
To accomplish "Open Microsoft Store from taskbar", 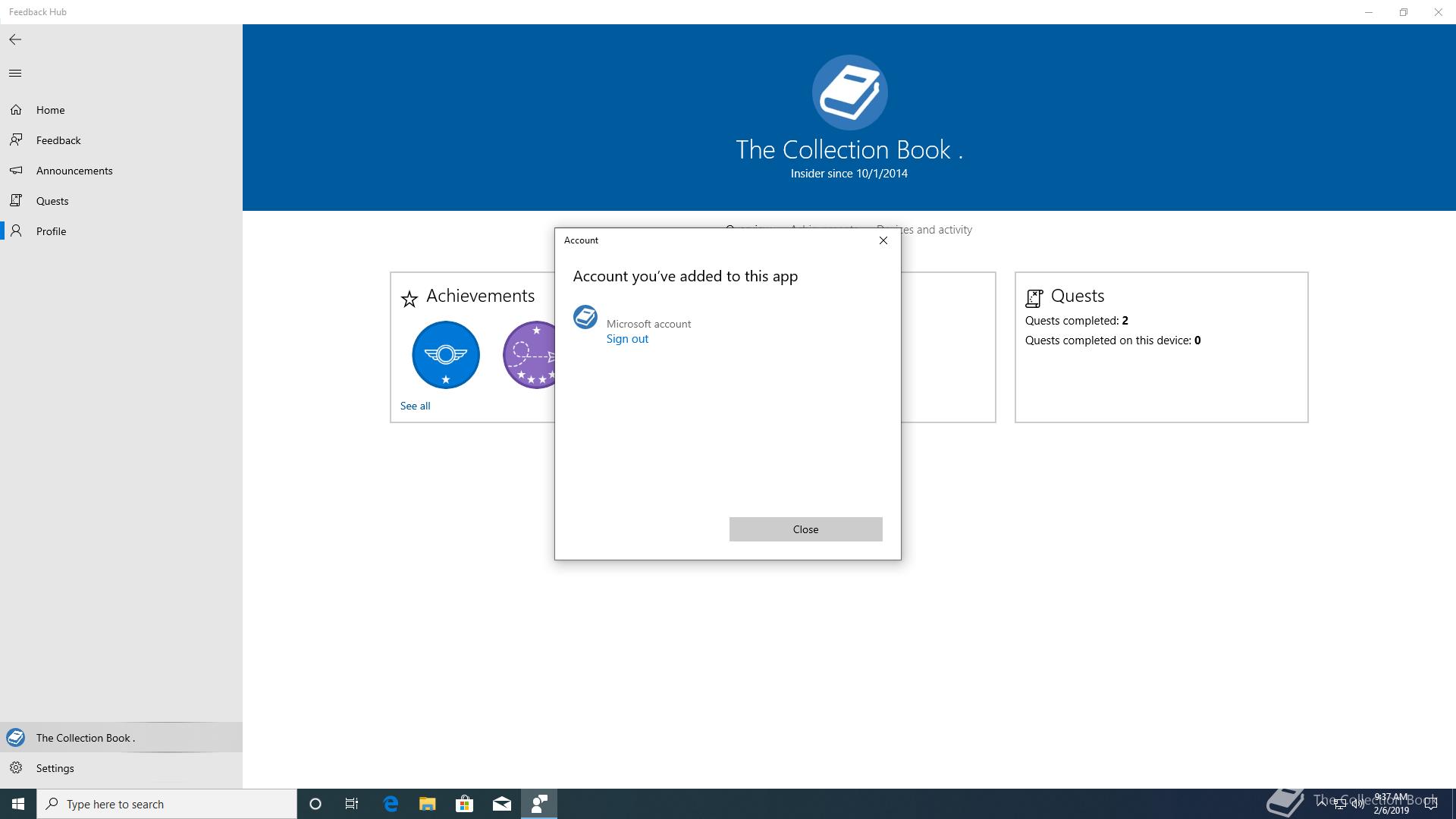I will pyautogui.click(x=464, y=804).
